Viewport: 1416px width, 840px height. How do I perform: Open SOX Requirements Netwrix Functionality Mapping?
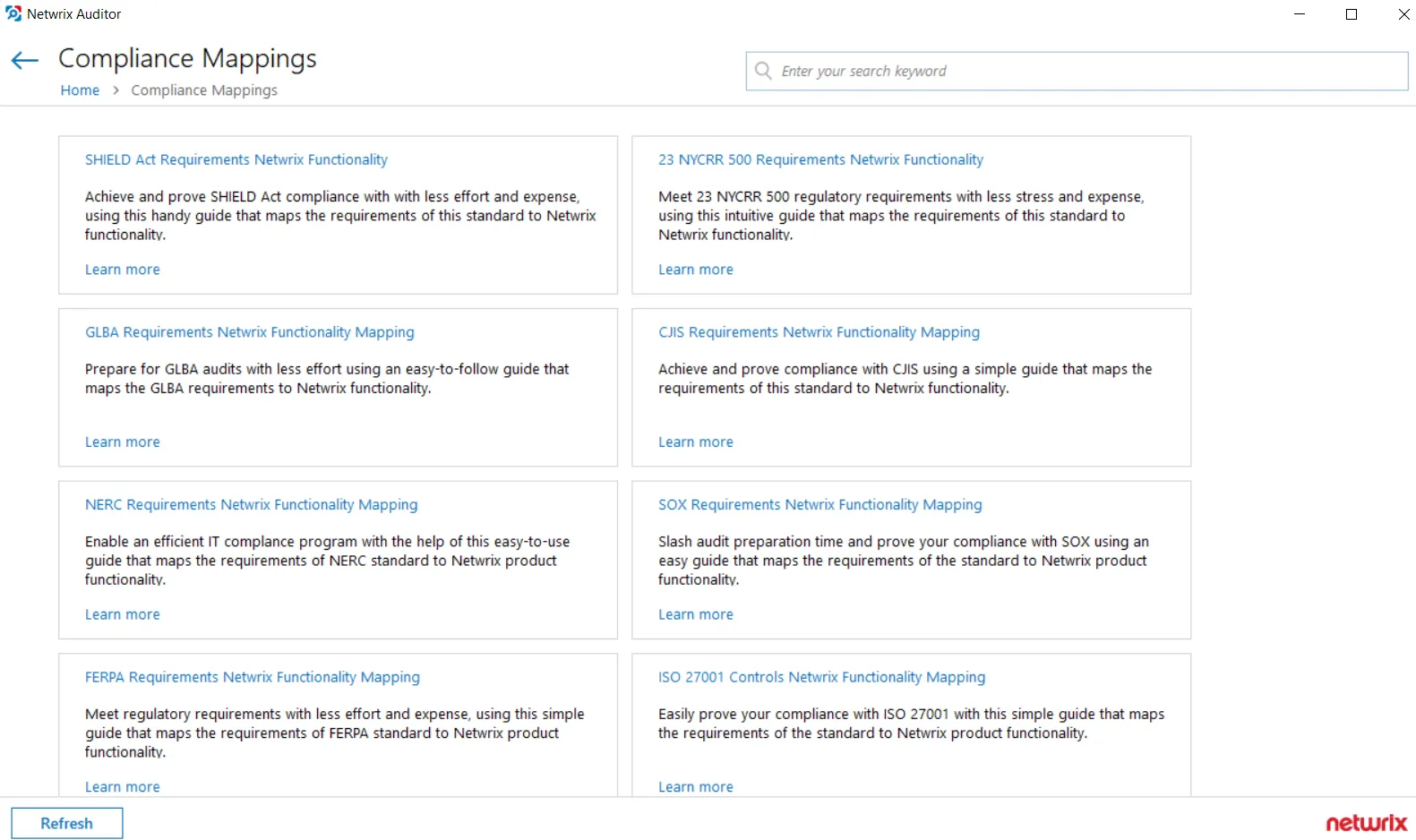tap(820, 505)
